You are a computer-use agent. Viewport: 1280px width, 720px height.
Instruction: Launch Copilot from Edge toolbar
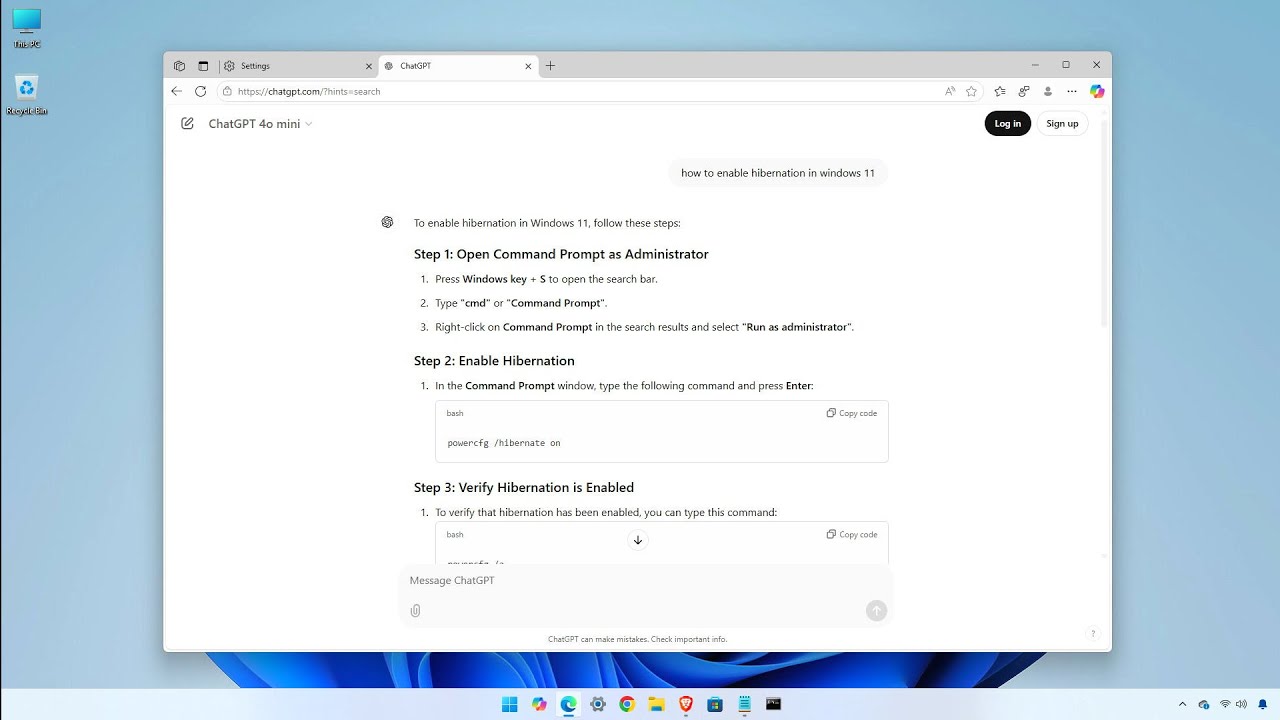pyautogui.click(x=1097, y=91)
